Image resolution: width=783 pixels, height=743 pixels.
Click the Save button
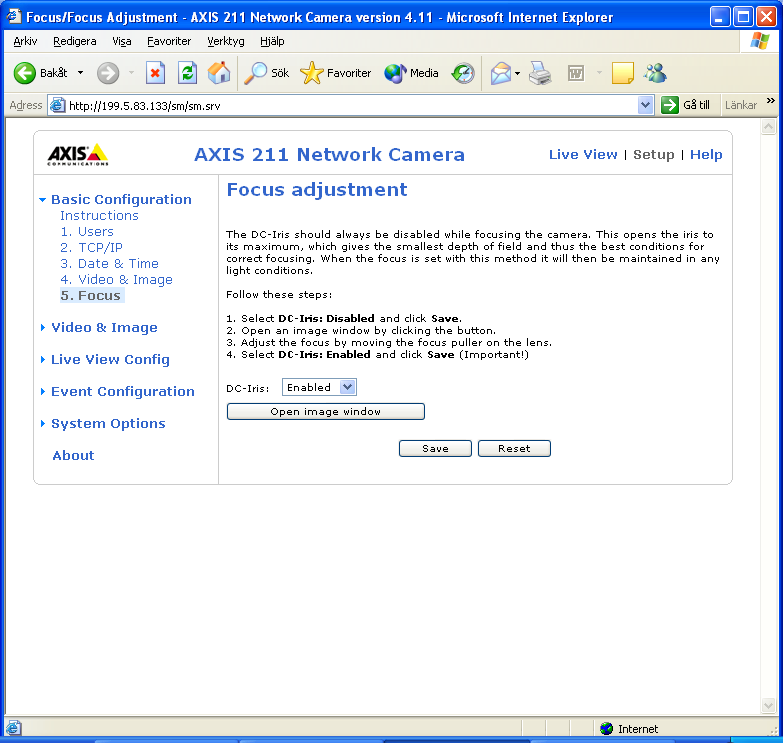click(x=435, y=448)
